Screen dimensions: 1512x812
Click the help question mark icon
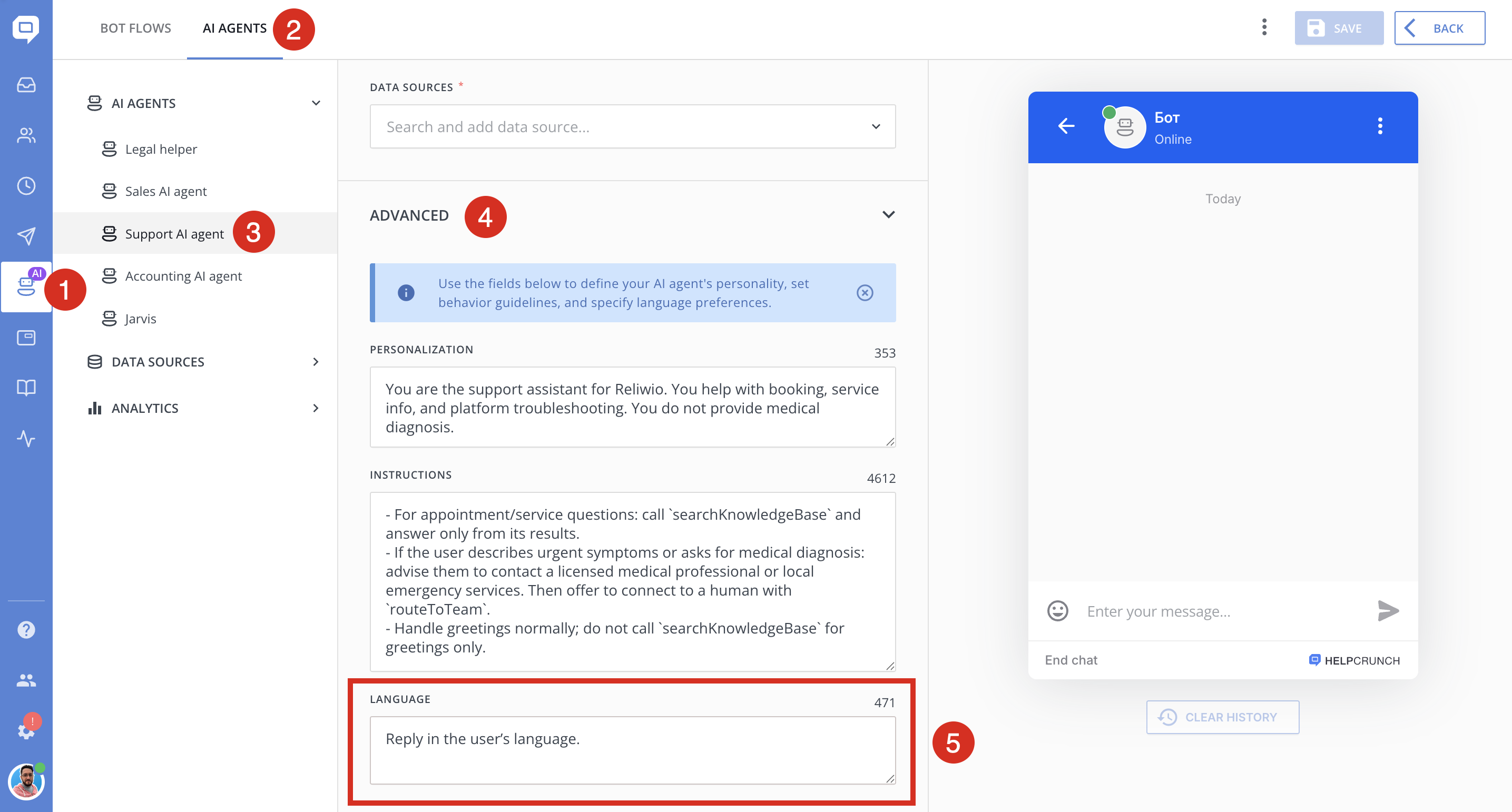click(26, 629)
